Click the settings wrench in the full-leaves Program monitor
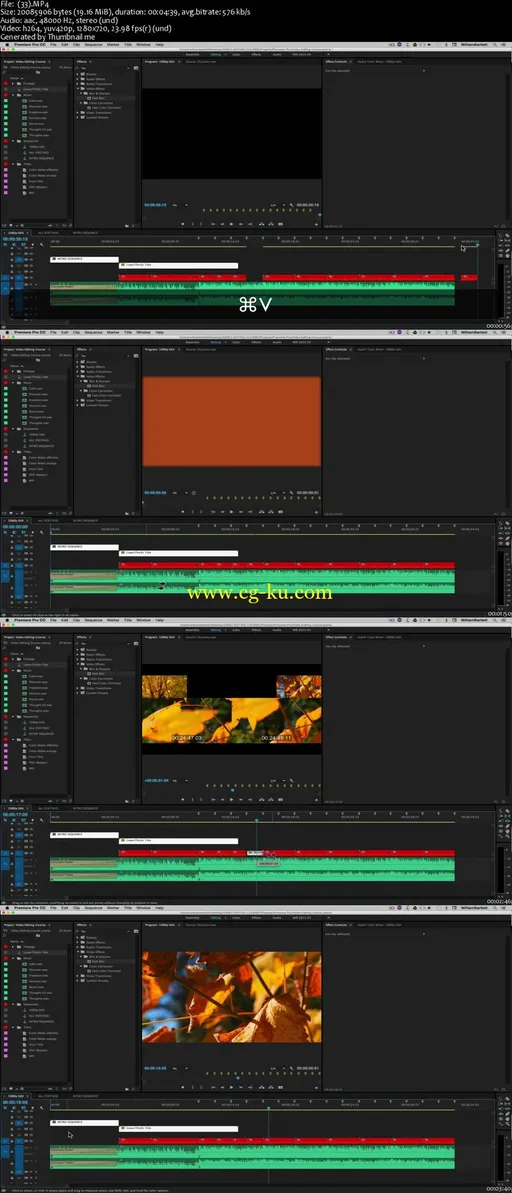This screenshot has height=1193, width=512. pyautogui.click(x=291, y=1067)
